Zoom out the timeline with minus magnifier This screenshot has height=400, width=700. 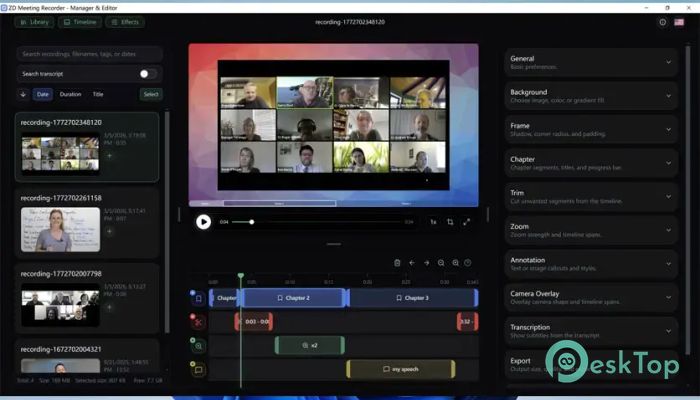(441, 263)
